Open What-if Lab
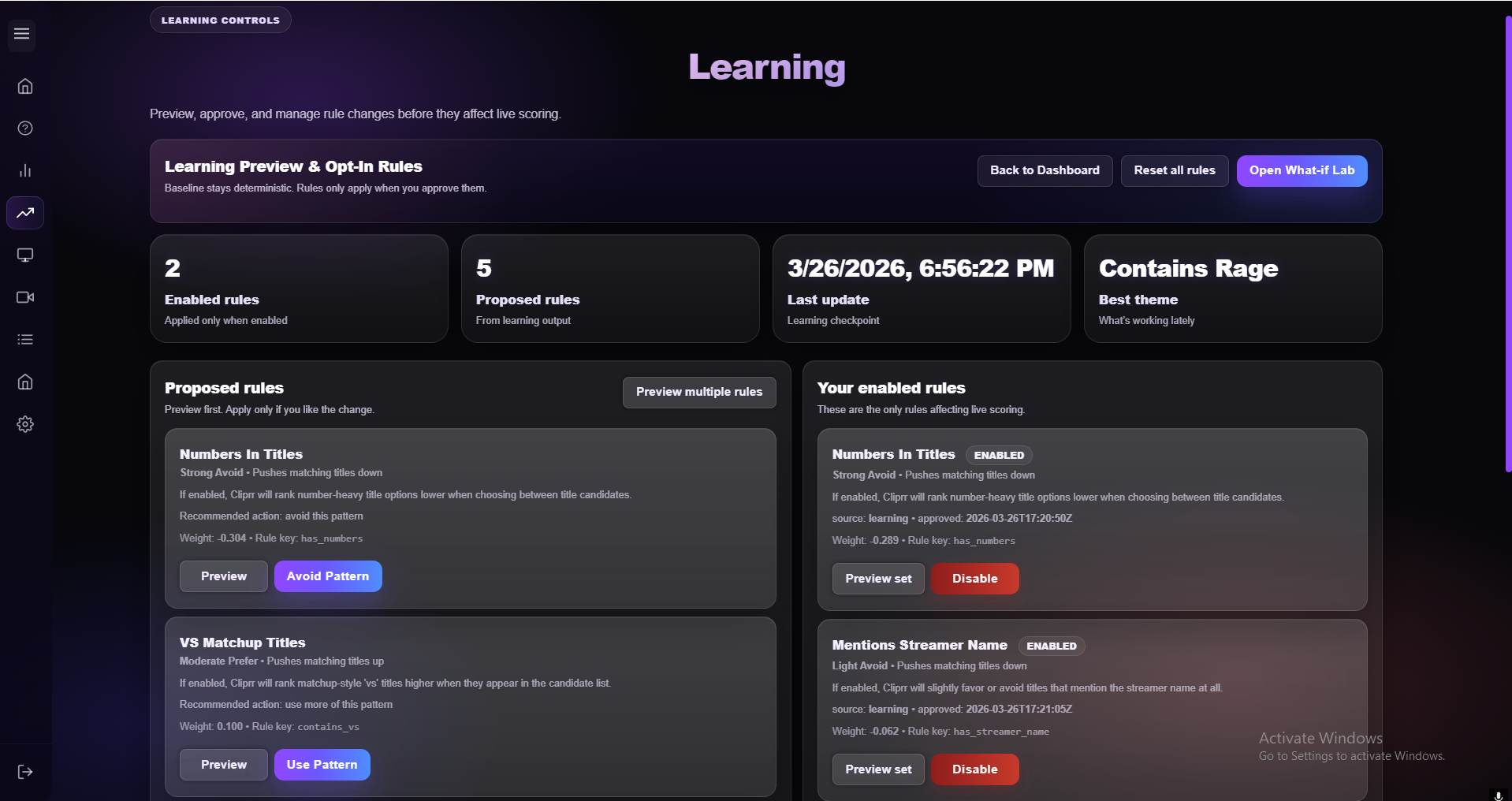The height and width of the screenshot is (801, 1512). (x=1301, y=170)
